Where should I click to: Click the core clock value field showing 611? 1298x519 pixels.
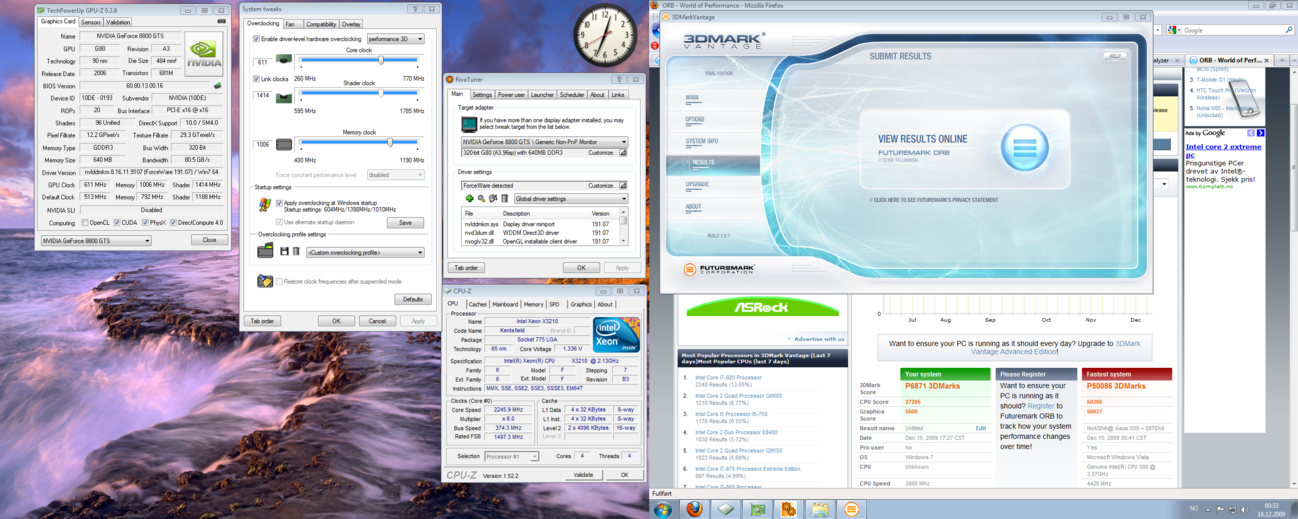264,62
